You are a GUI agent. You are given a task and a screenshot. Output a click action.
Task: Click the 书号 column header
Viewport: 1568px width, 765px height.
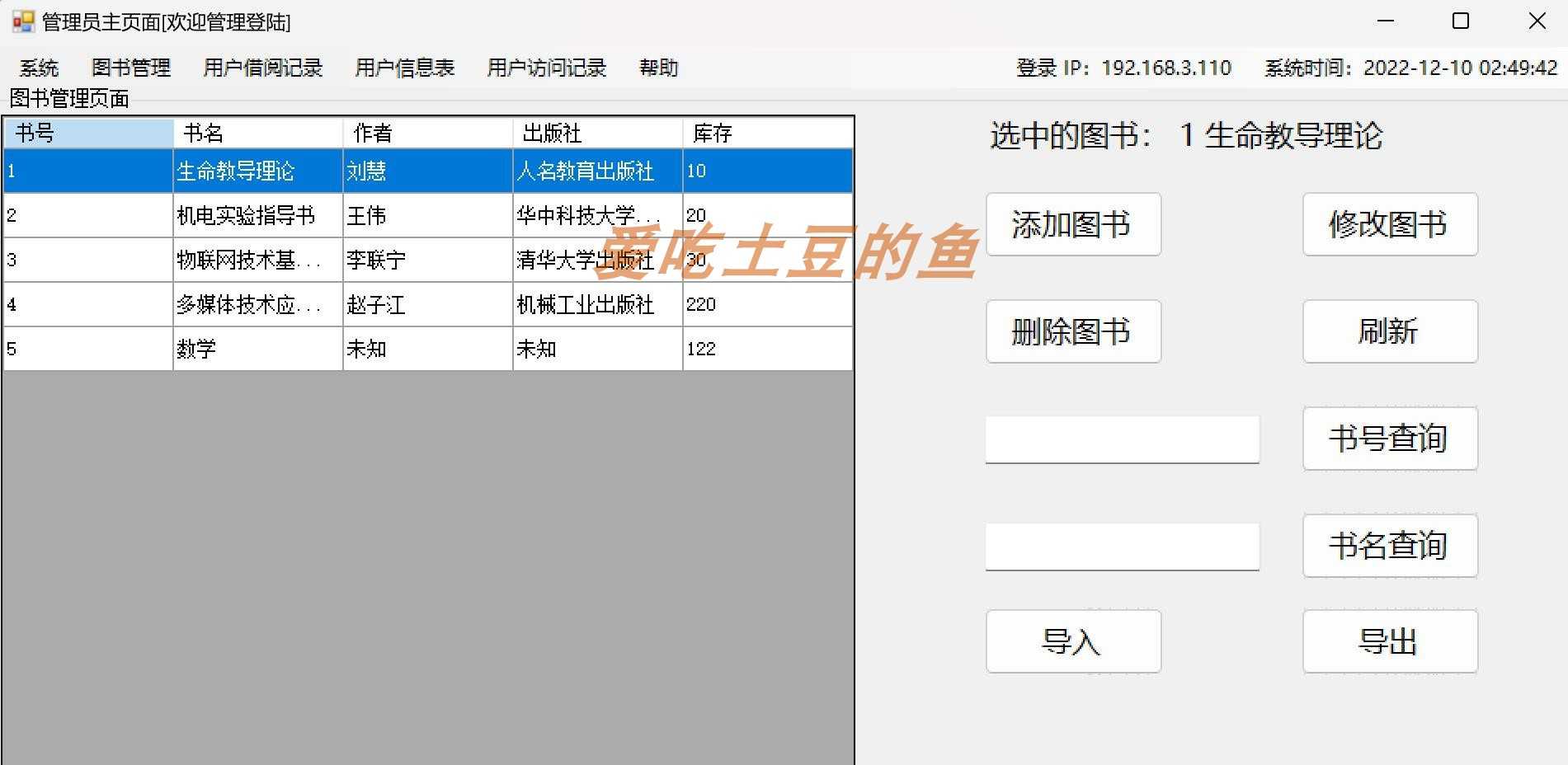87,132
